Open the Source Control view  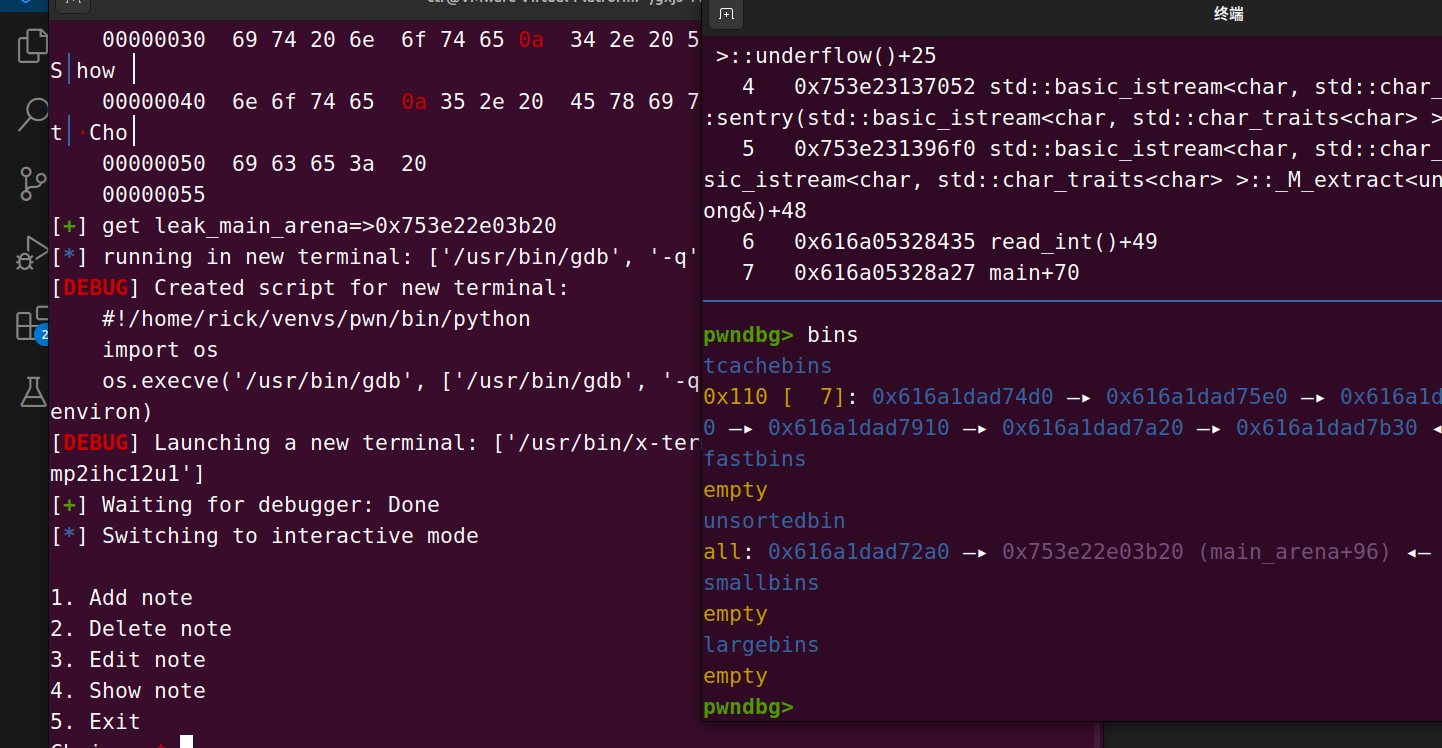pos(32,184)
